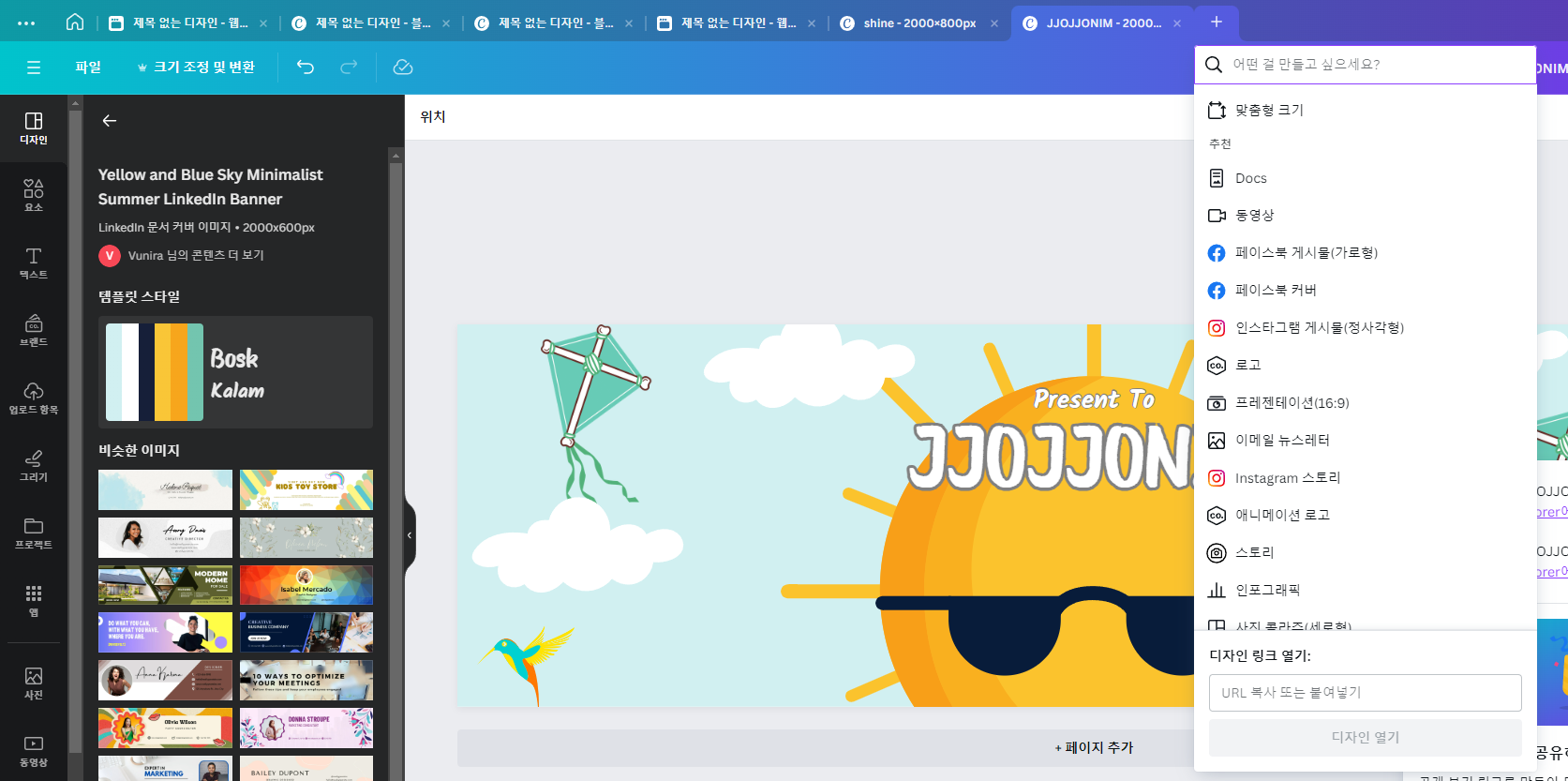
Task: Click the redo arrow icon
Action: (349, 68)
